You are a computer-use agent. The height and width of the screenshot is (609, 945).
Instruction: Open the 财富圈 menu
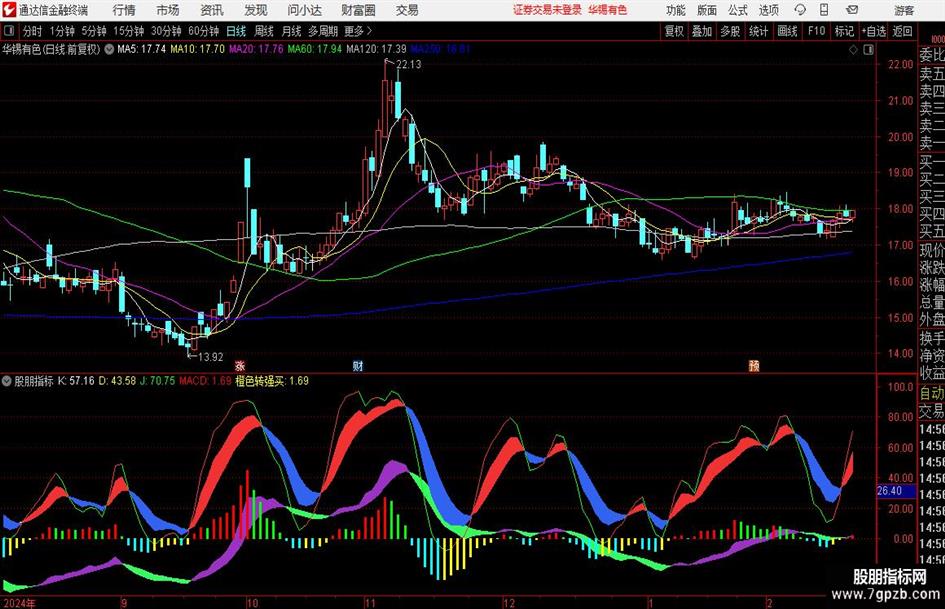coord(358,10)
